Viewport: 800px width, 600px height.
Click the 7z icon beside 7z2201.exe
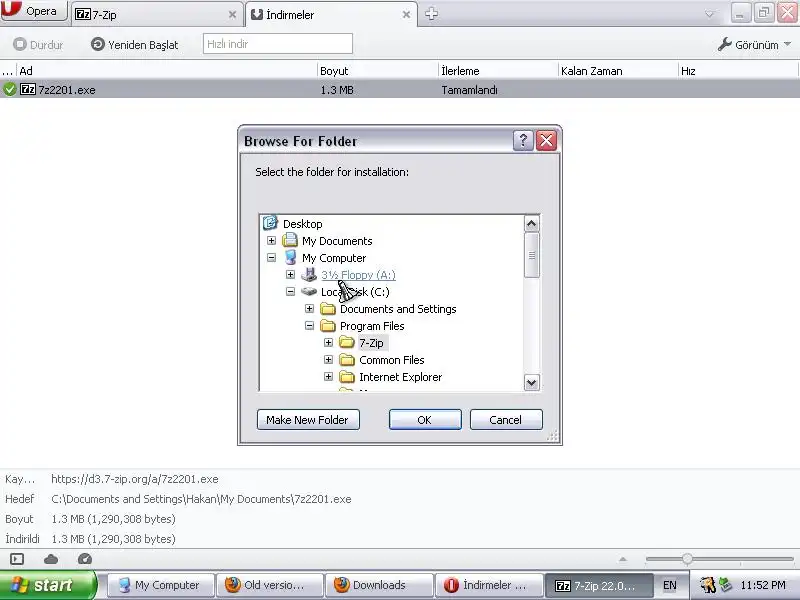[x=28, y=89]
